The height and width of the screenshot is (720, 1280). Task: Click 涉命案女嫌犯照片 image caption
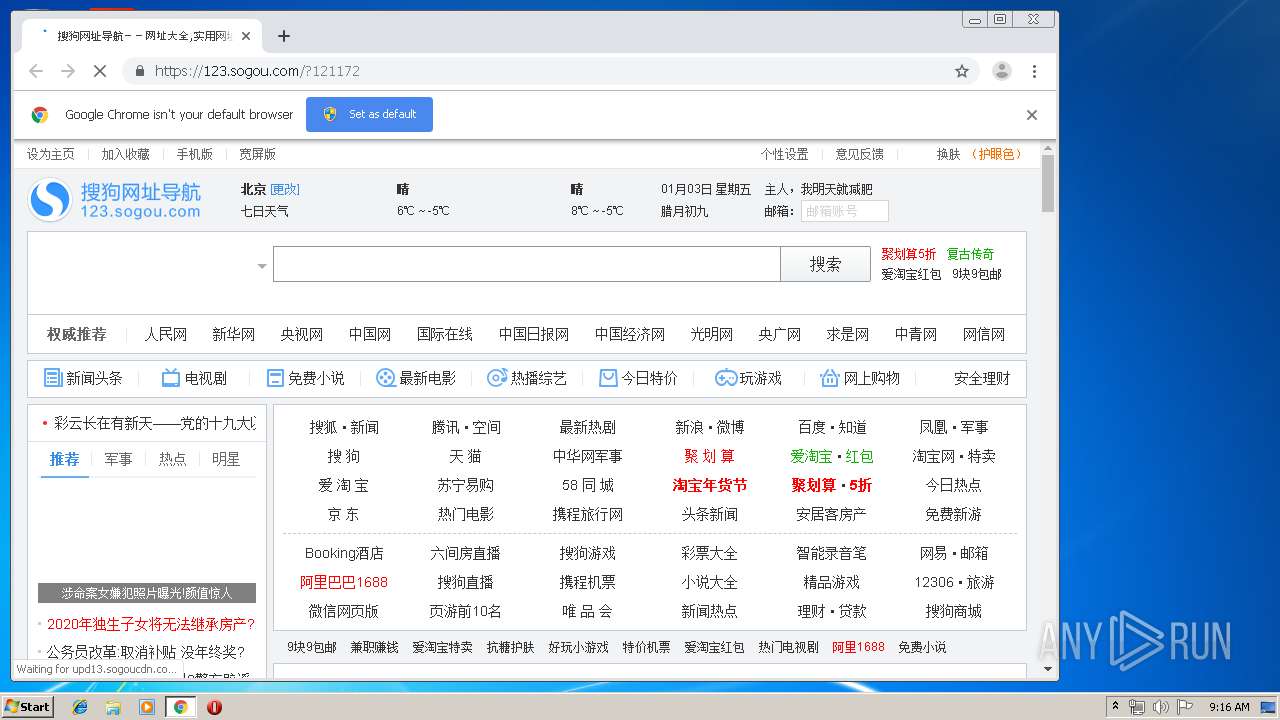(147, 593)
